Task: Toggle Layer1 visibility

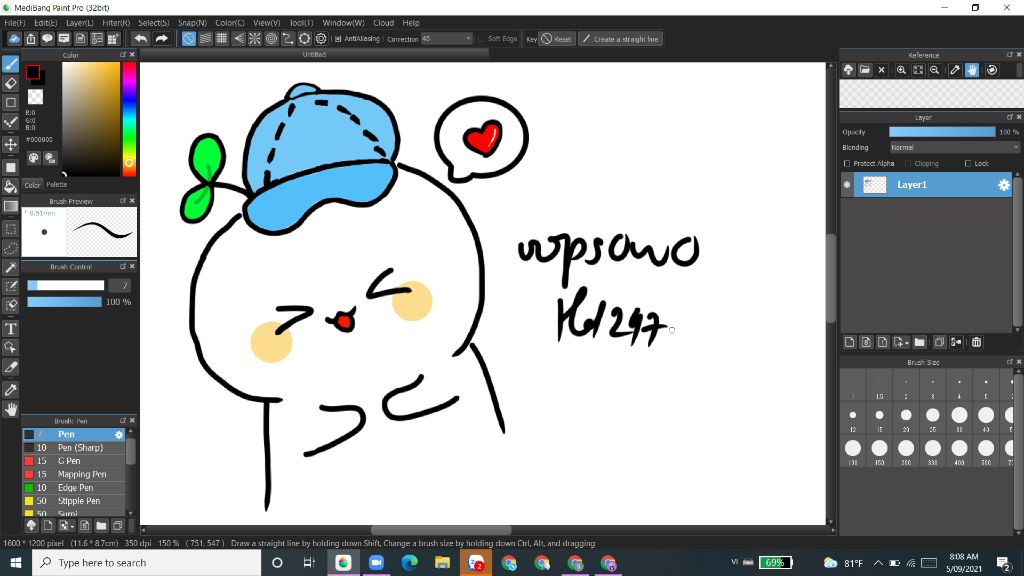Action: 847,185
